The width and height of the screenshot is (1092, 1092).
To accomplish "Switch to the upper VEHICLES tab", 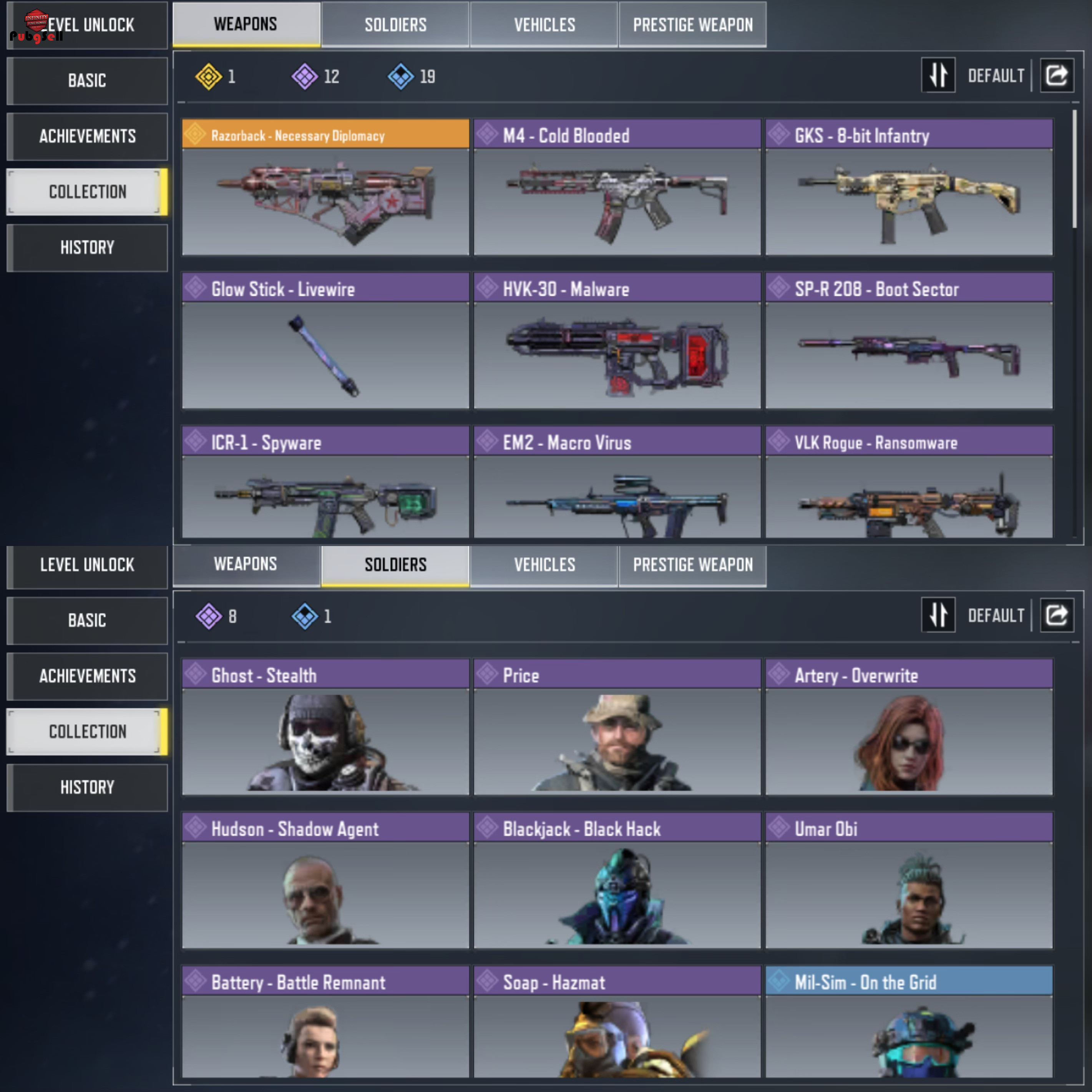I will [544, 25].
